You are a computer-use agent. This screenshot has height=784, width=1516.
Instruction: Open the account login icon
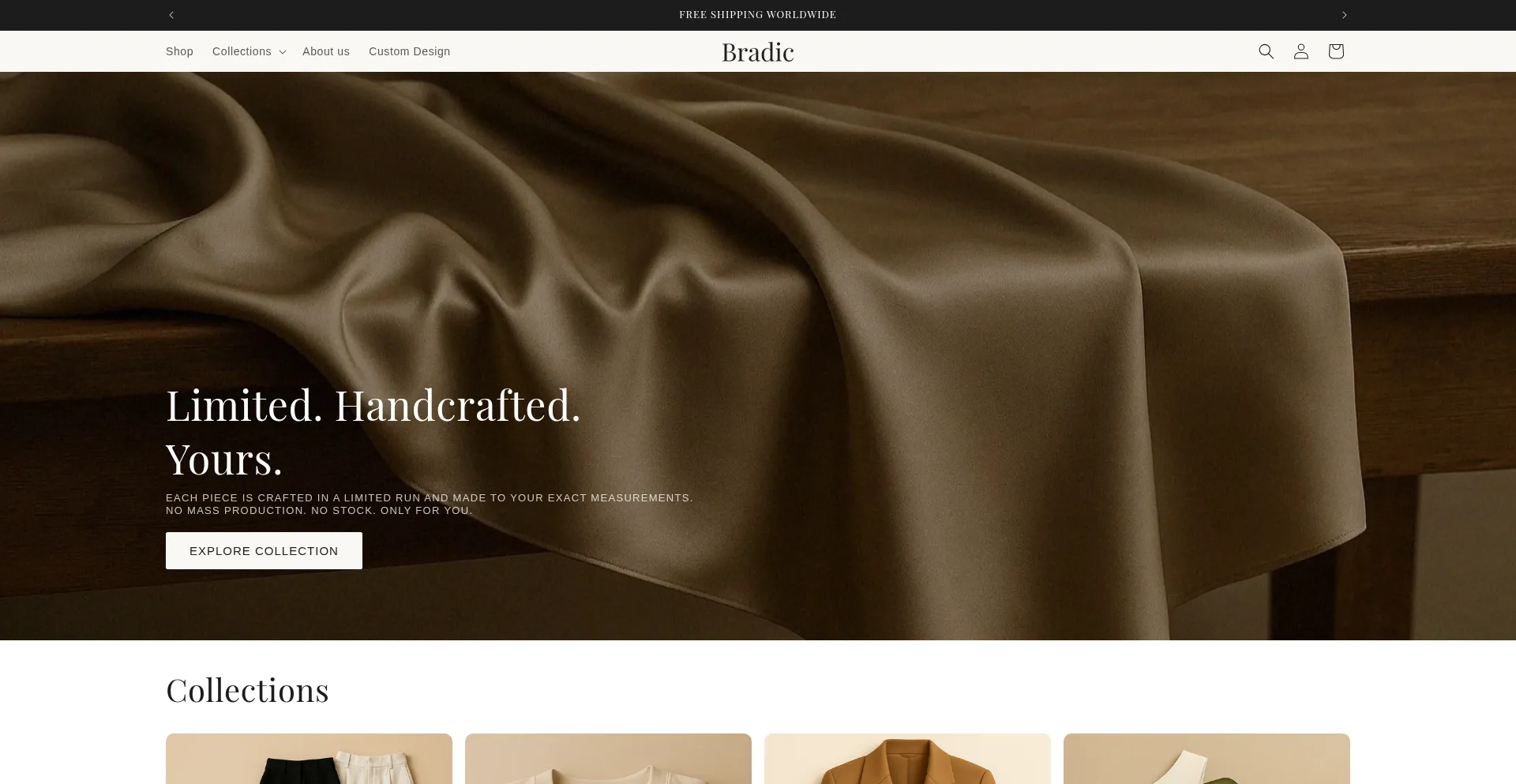1300,51
